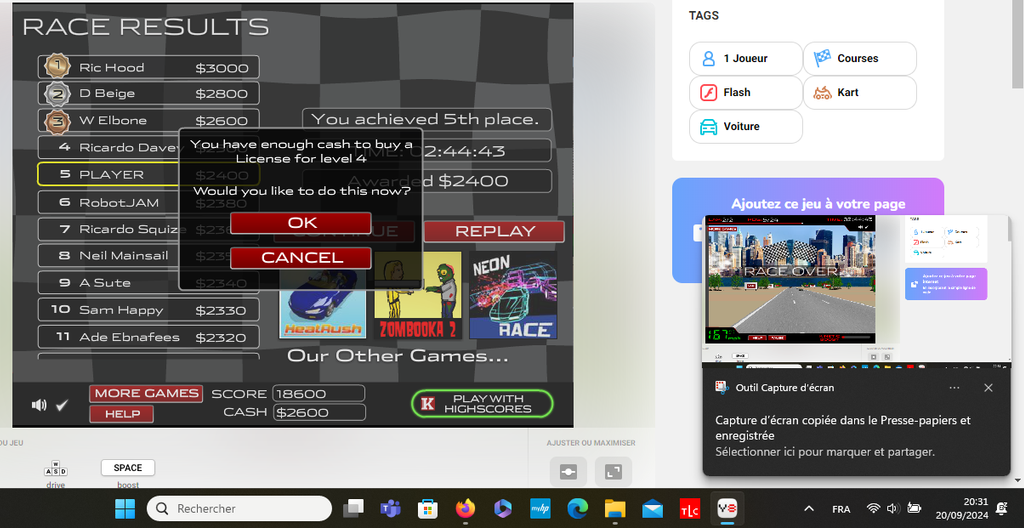Click the maximize game fullscreen icon
Screen dimensions: 1024x528
click(613, 472)
